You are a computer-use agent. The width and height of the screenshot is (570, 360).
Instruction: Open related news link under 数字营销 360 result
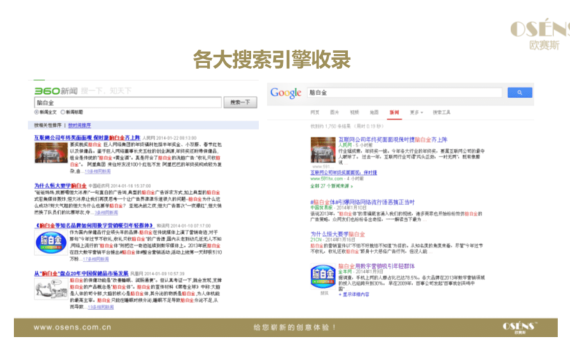(96, 259)
